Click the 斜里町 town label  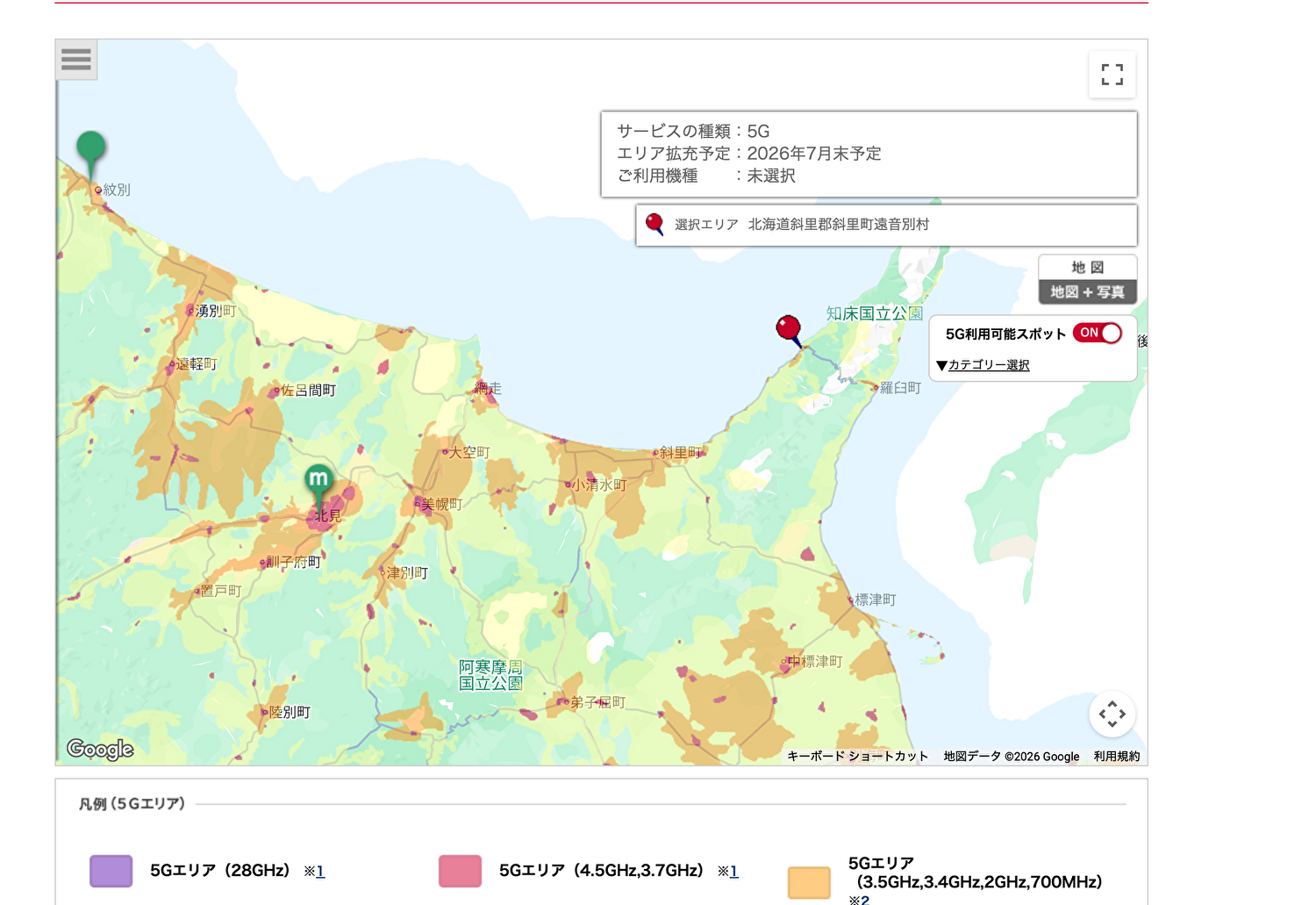(681, 453)
